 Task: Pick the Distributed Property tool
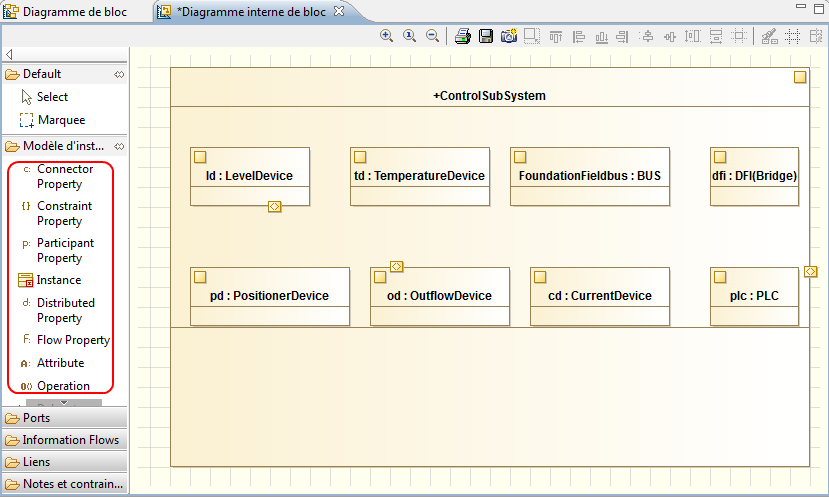pos(60,310)
